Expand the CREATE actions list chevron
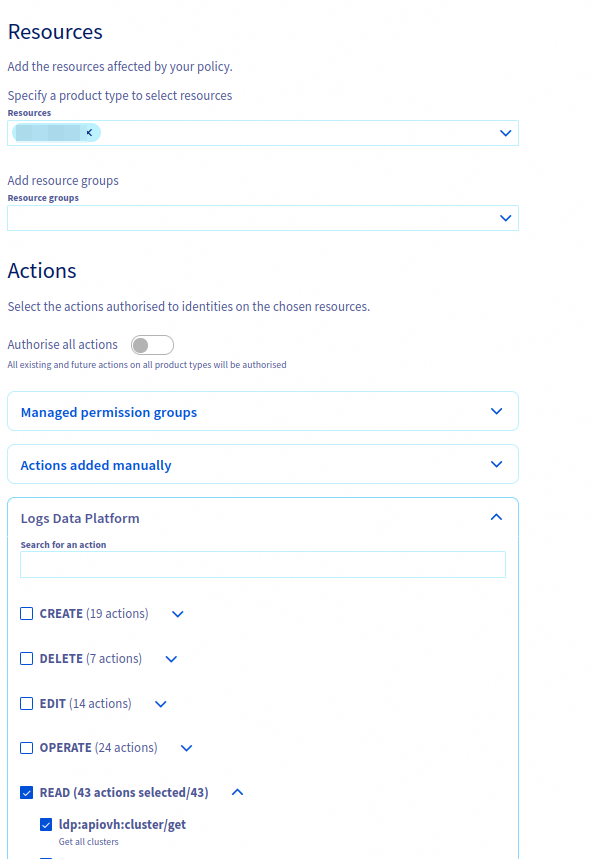 (177, 614)
